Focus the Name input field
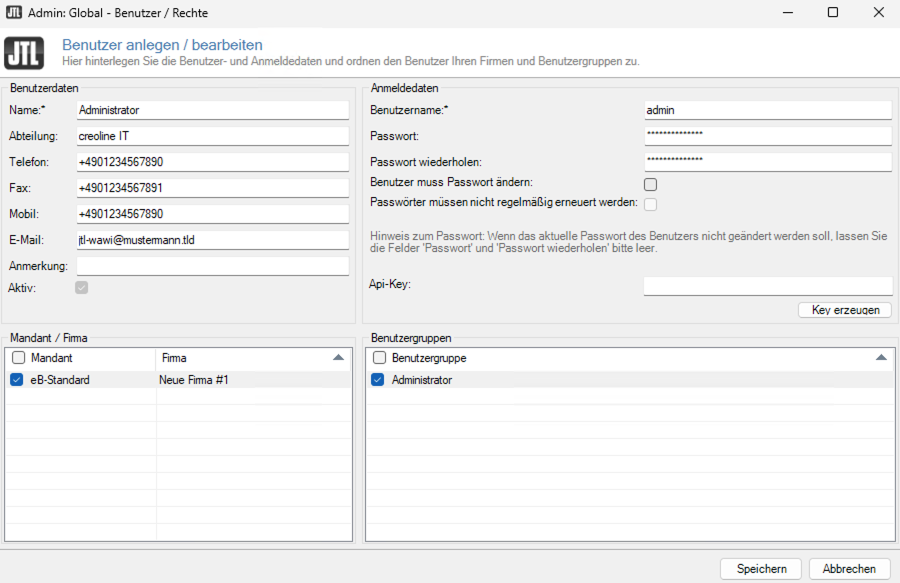 (x=212, y=110)
